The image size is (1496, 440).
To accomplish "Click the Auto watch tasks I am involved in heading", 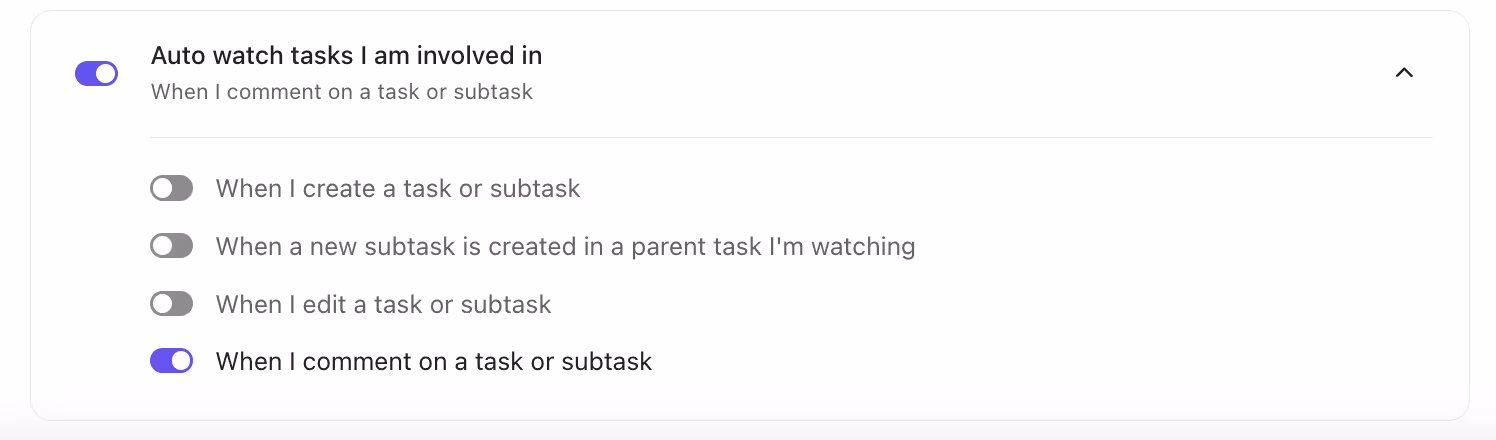I will coord(346,56).
